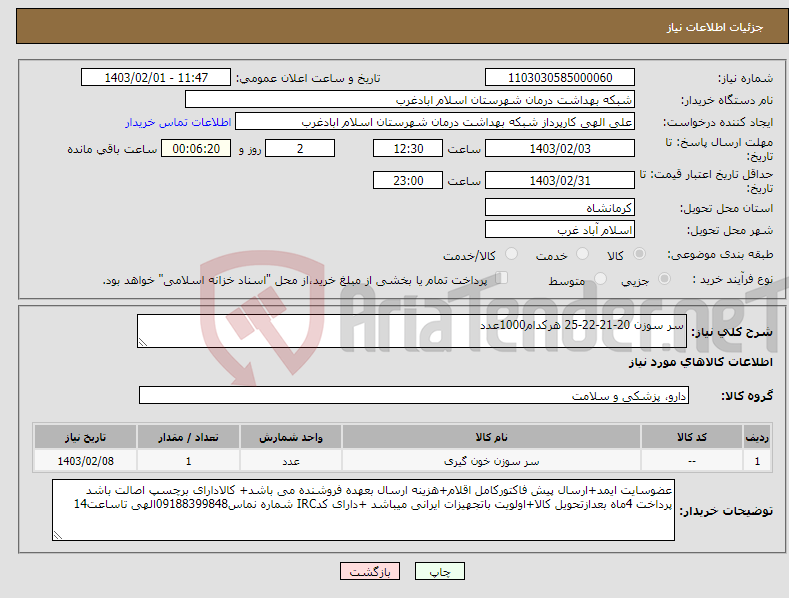This screenshot has width=789, height=598.
Task: Toggle the اسناد خزانه اسلامی payment checkbox
Action: 502,277
